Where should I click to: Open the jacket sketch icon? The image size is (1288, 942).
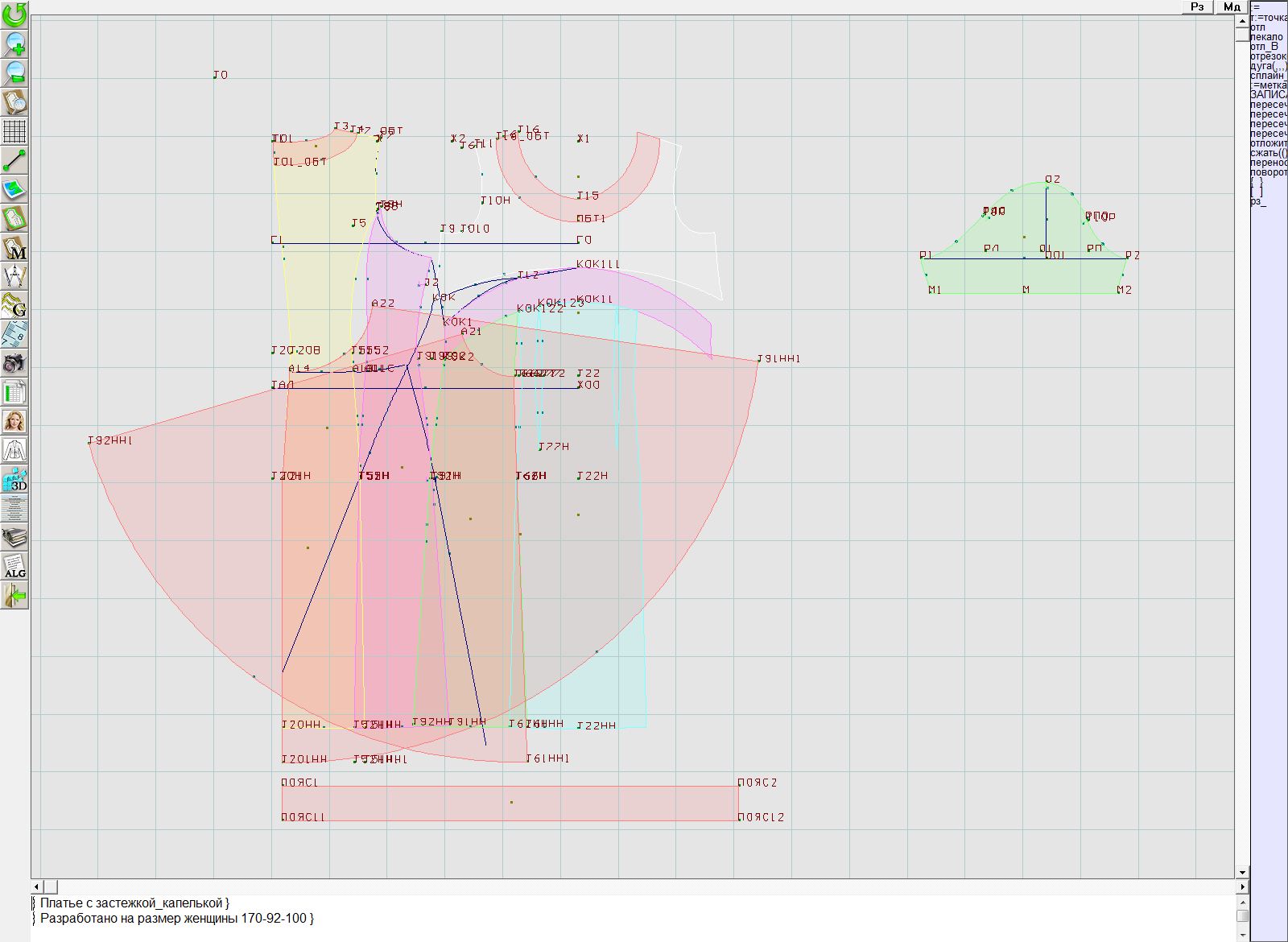tap(14, 450)
